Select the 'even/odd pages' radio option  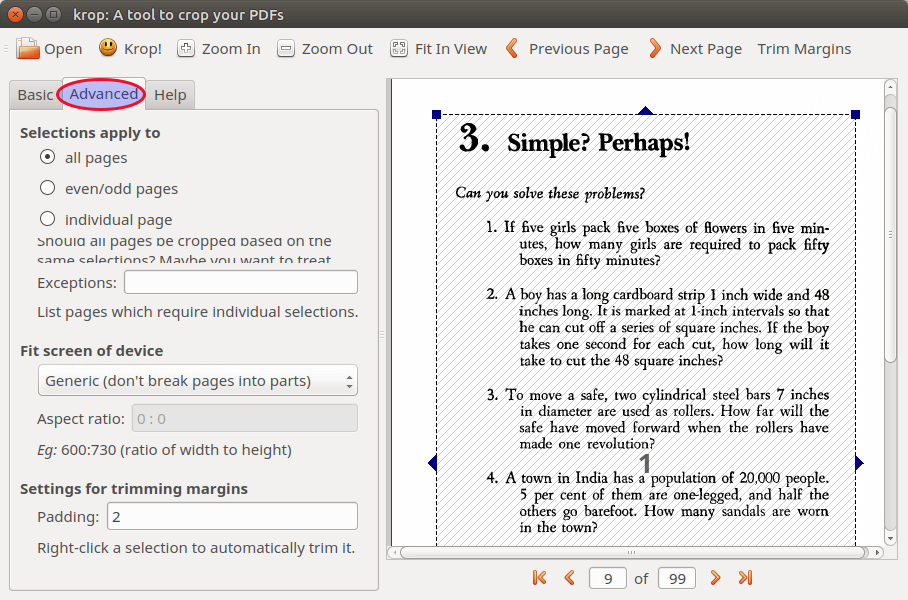(47, 188)
